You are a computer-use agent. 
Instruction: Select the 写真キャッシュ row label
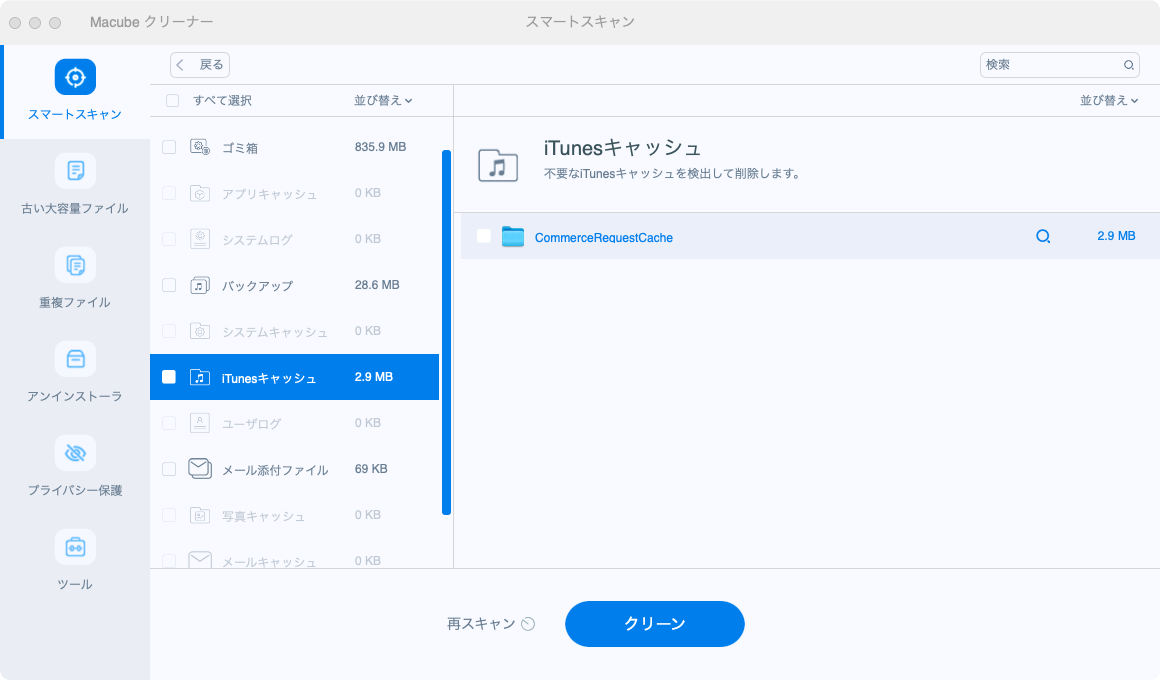(x=263, y=516)
